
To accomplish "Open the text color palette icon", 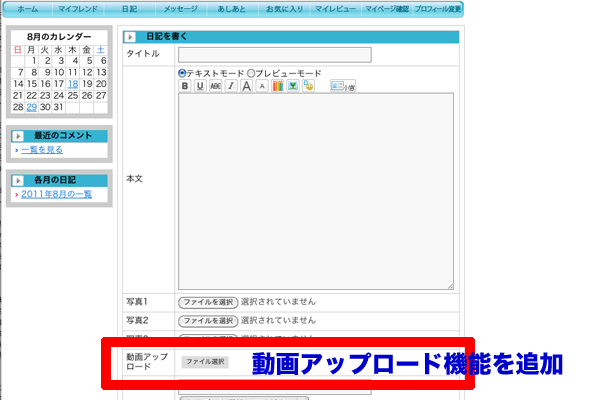I will coord(277,87).
